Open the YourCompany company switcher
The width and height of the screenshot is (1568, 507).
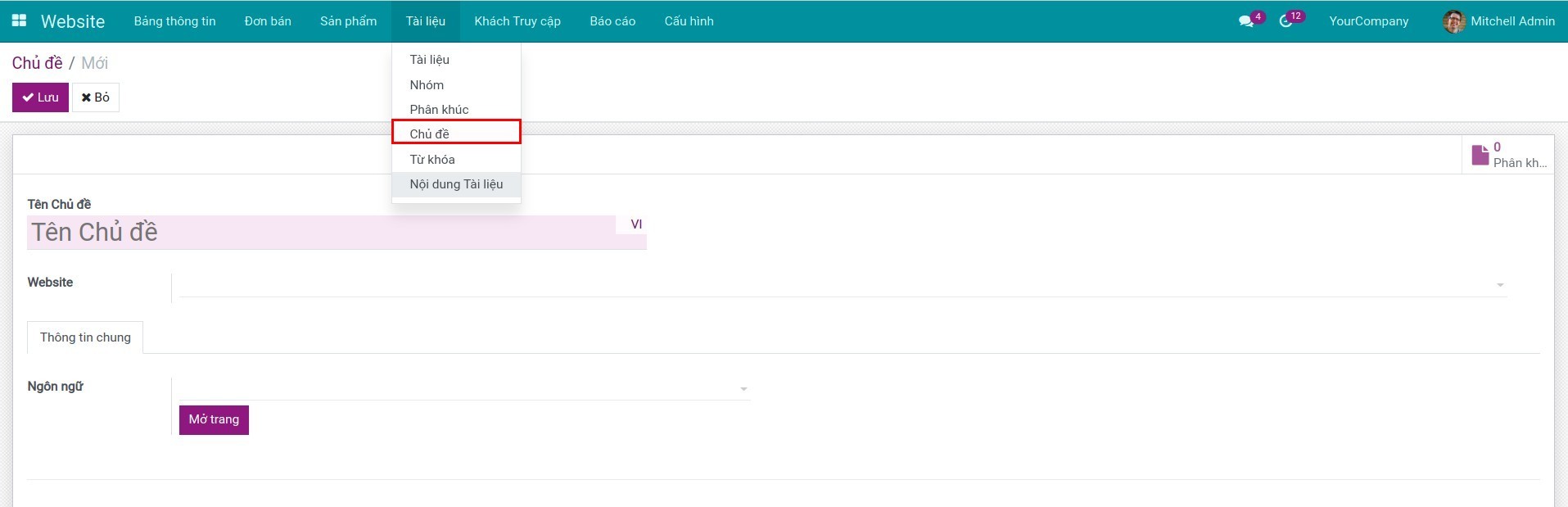coord(1368,21)
